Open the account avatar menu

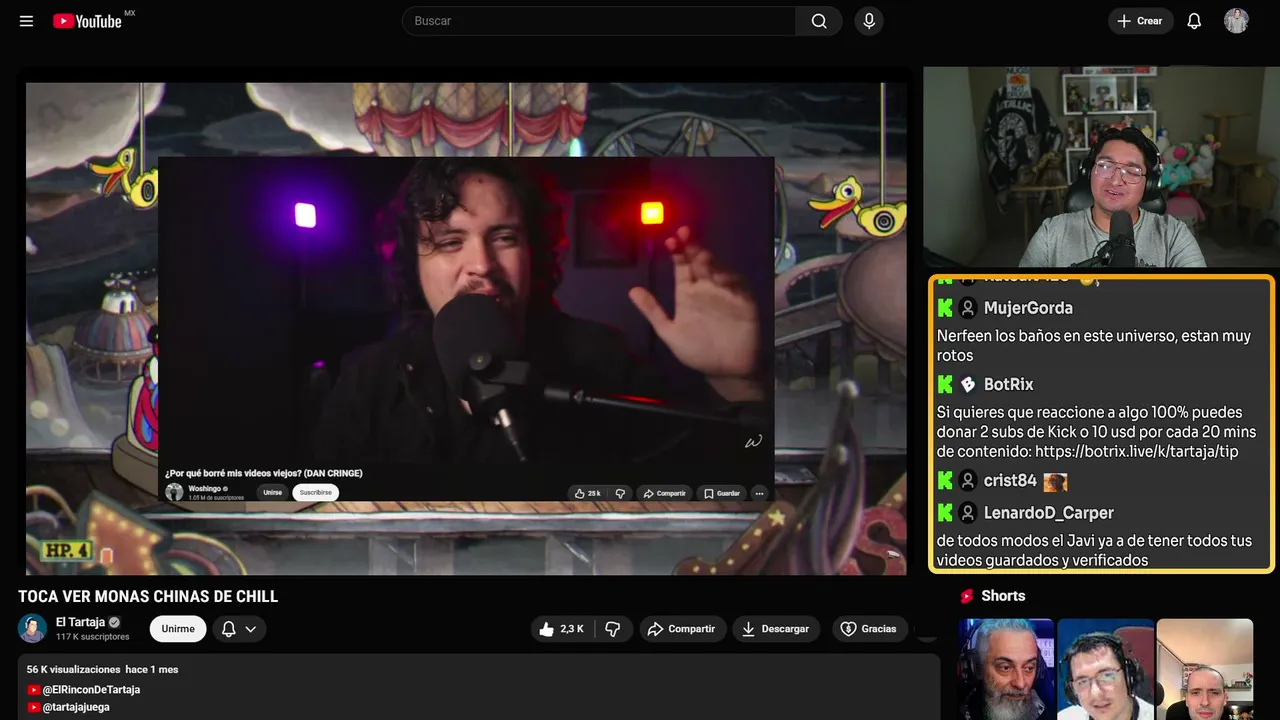click(x=1236, y=21)
